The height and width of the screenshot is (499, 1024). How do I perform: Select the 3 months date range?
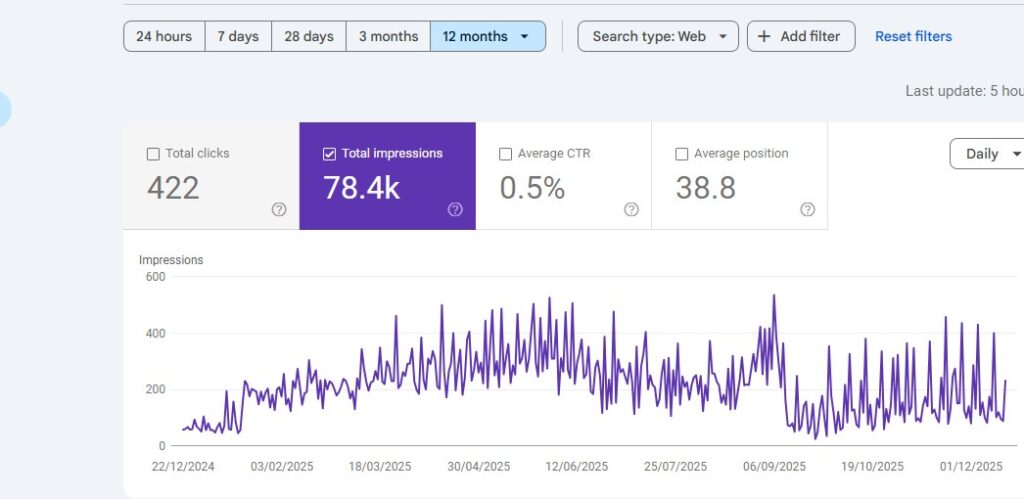click(388, 37)
